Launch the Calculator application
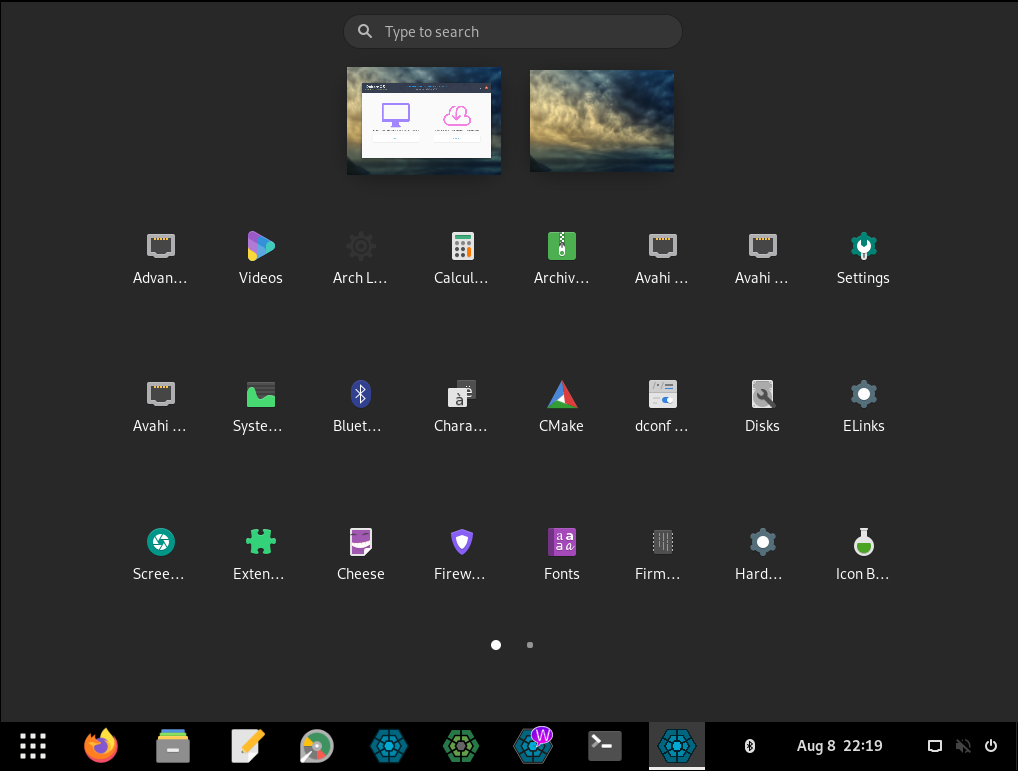Viewport: 1018px width, 771px height. 461,257
